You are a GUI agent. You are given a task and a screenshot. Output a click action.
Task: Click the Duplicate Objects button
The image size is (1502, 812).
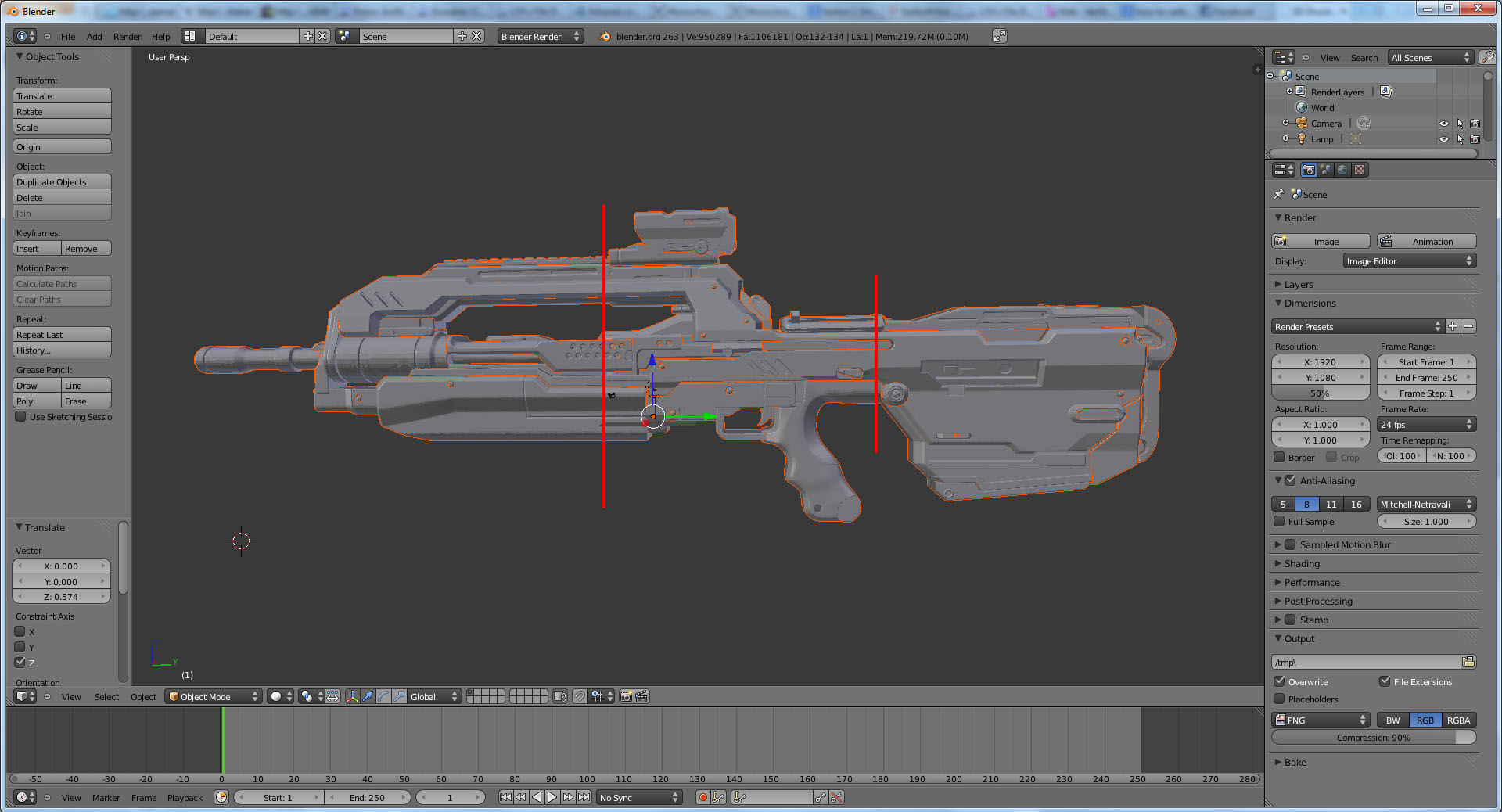(x=62, y=181)
